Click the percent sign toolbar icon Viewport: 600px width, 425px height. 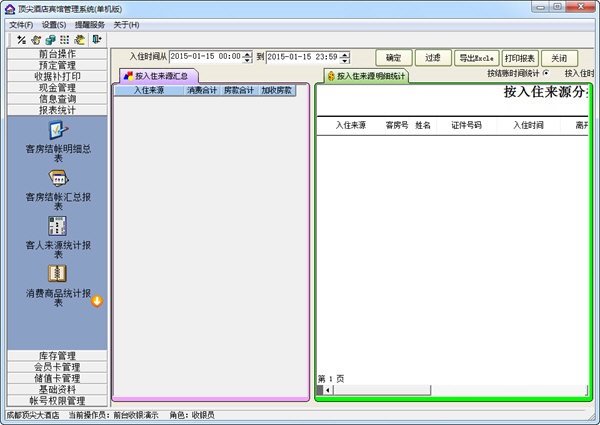click(x=21, y=39)
